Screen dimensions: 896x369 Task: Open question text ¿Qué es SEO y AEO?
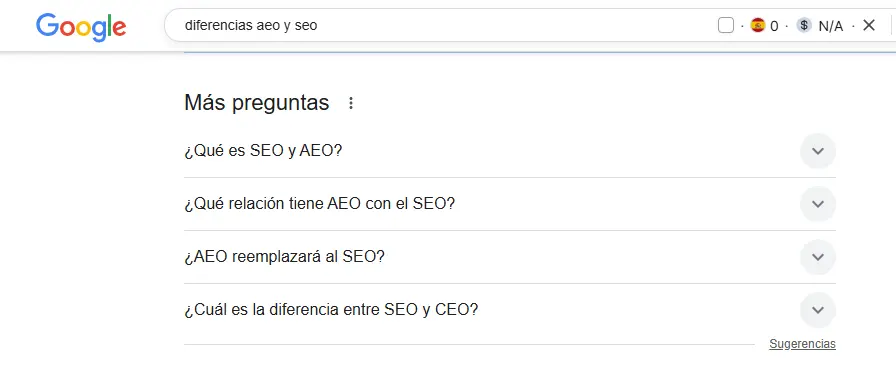coord(263,151)
